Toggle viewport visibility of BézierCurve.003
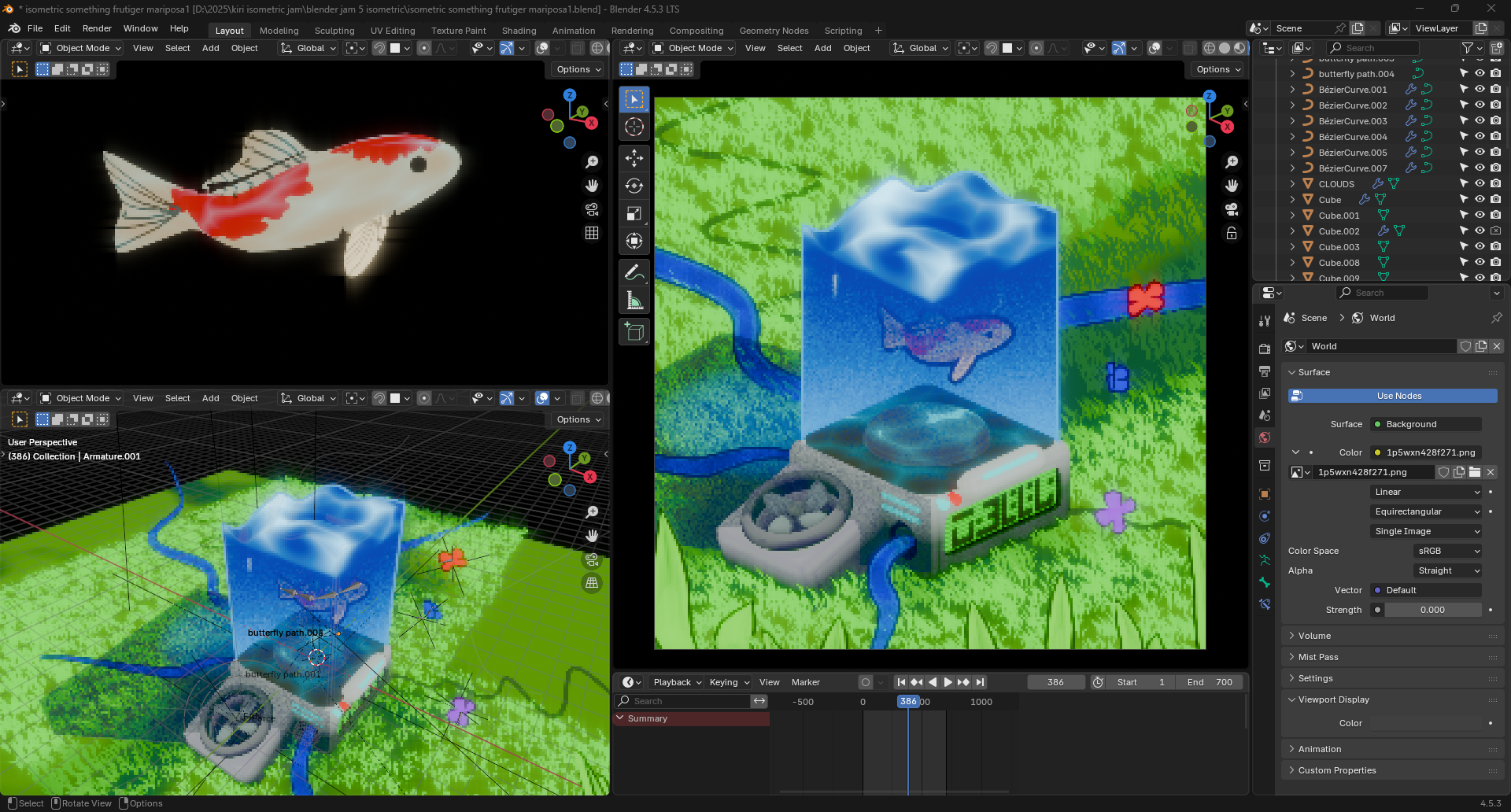The width and height of the screenshot is (1511, 812). coord(1480,120)
